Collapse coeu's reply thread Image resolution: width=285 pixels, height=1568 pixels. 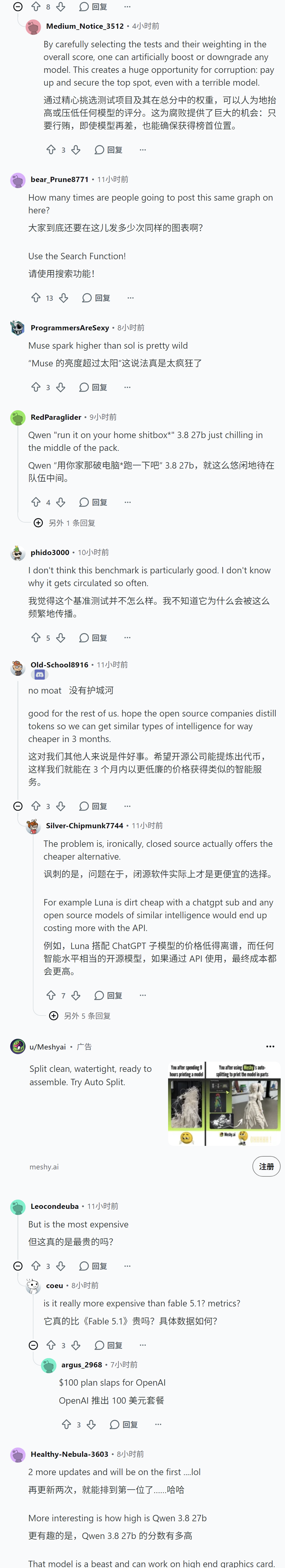click(x=33, y=1345)
